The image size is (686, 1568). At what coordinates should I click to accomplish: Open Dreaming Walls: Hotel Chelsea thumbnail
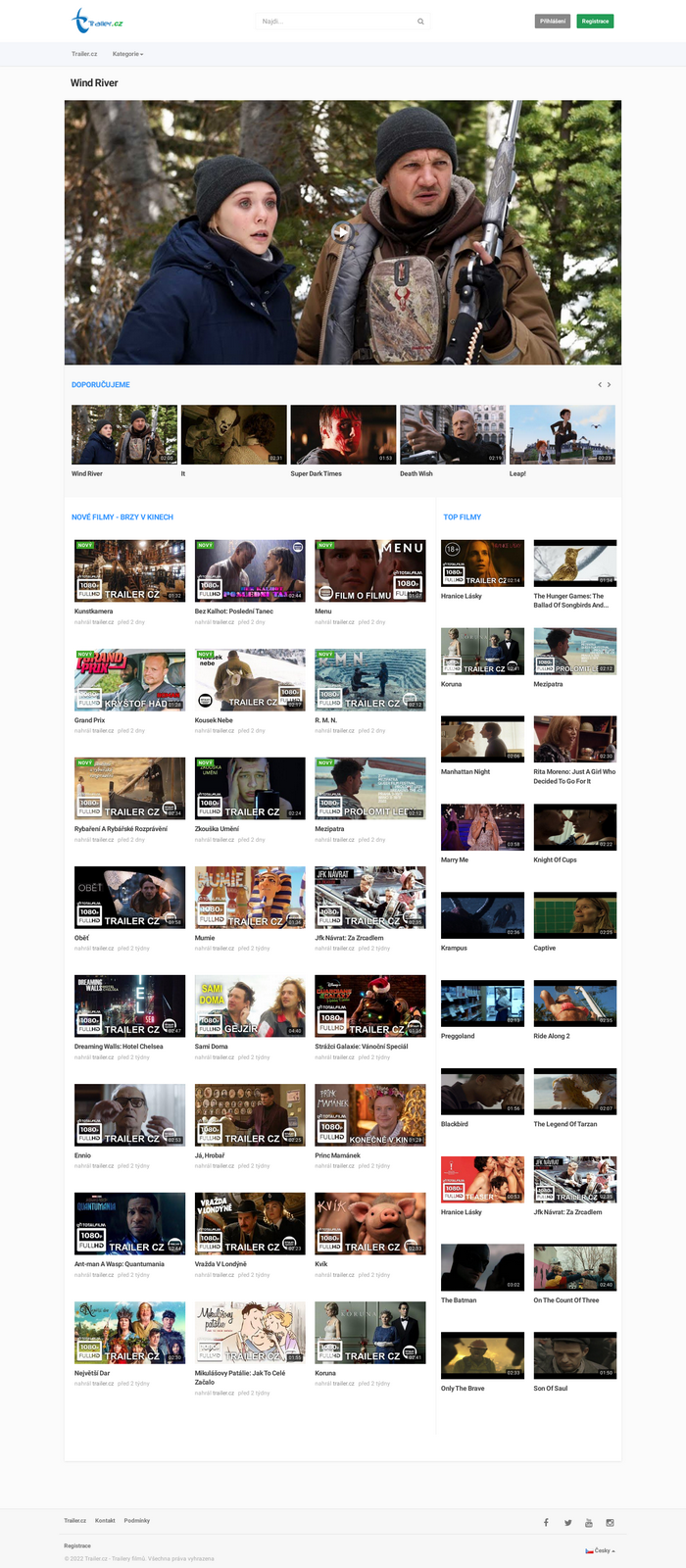point(129,1005)
